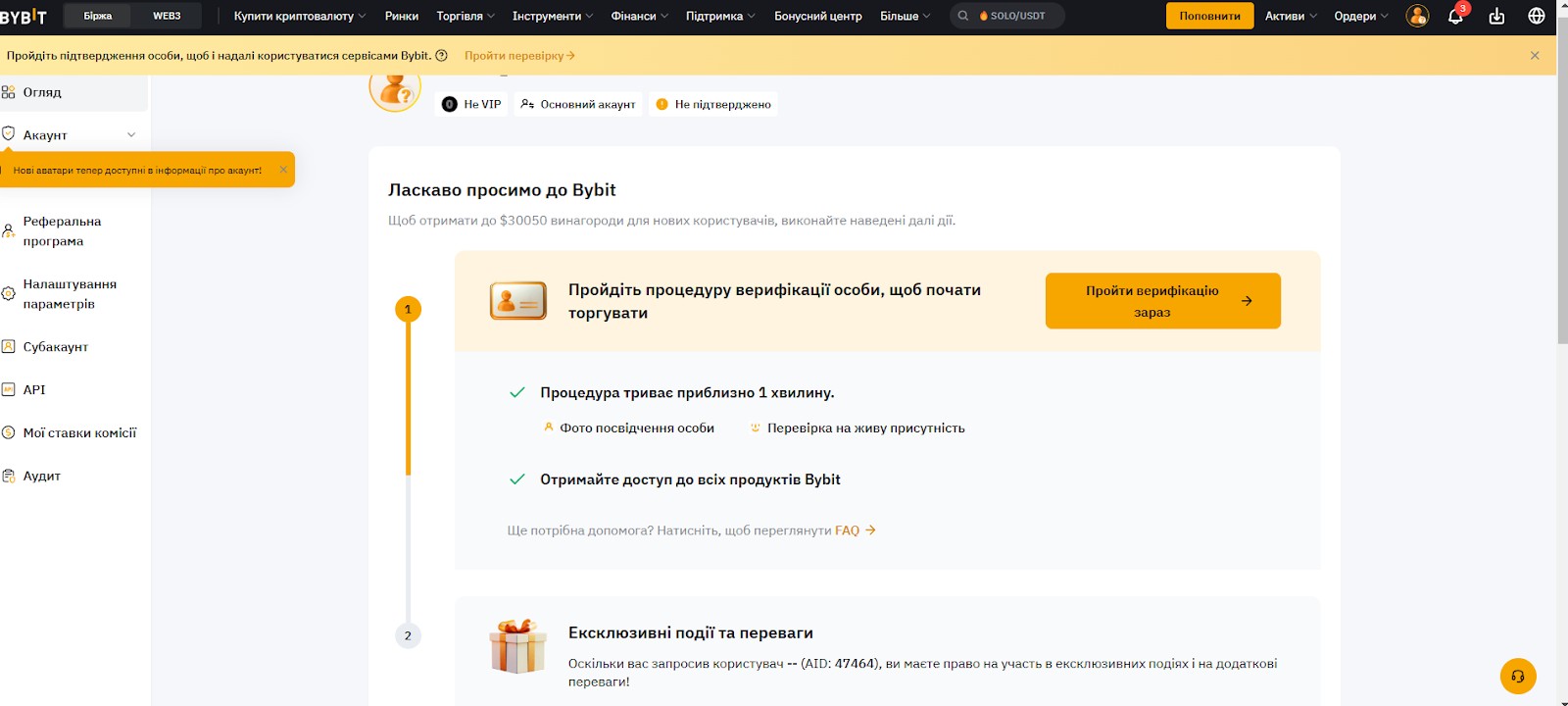Click the Огляд overview icon
The height and width of the screenshot is (706, 1568).
[x=8, y=92]
